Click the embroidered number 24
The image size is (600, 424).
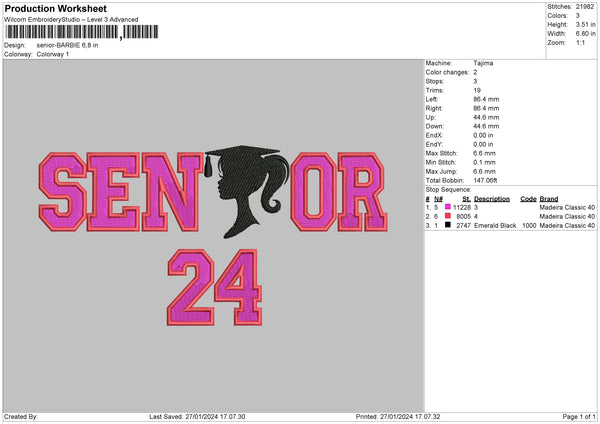click(215, 288)
